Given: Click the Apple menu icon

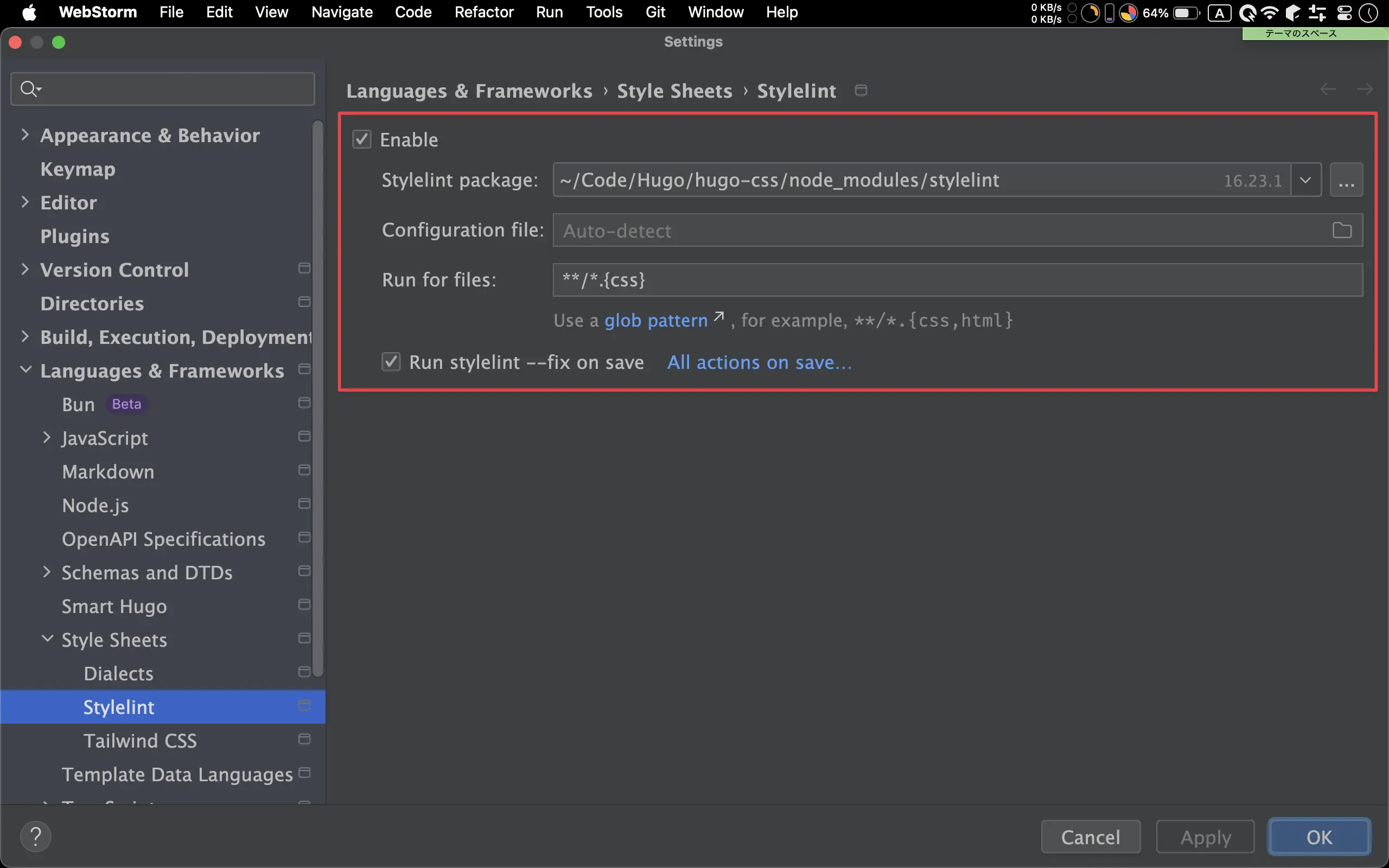Looking at the screenshot, I should point(29,12).
